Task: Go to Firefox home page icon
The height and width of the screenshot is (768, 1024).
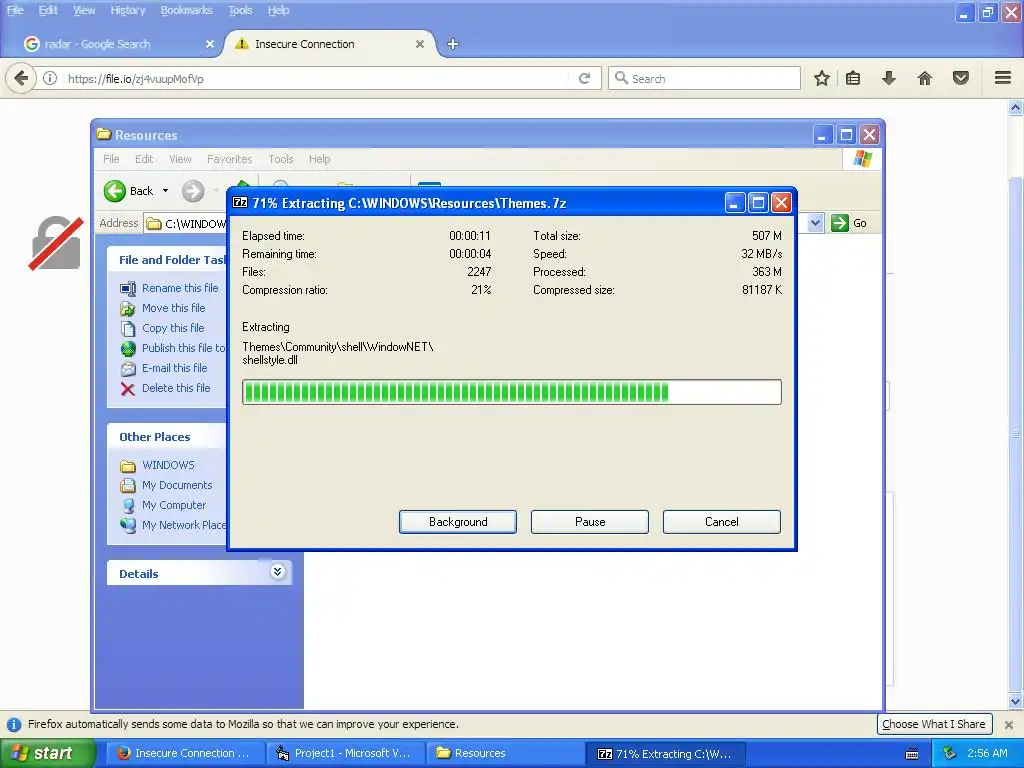Action: tap(925, 78)
